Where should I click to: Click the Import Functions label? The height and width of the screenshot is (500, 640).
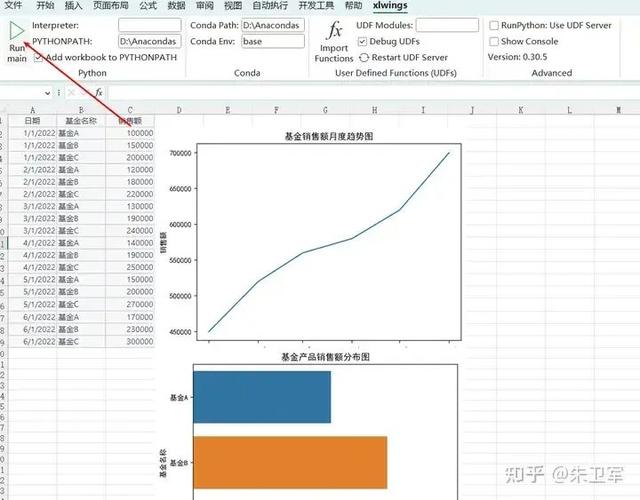pos(334,53)
